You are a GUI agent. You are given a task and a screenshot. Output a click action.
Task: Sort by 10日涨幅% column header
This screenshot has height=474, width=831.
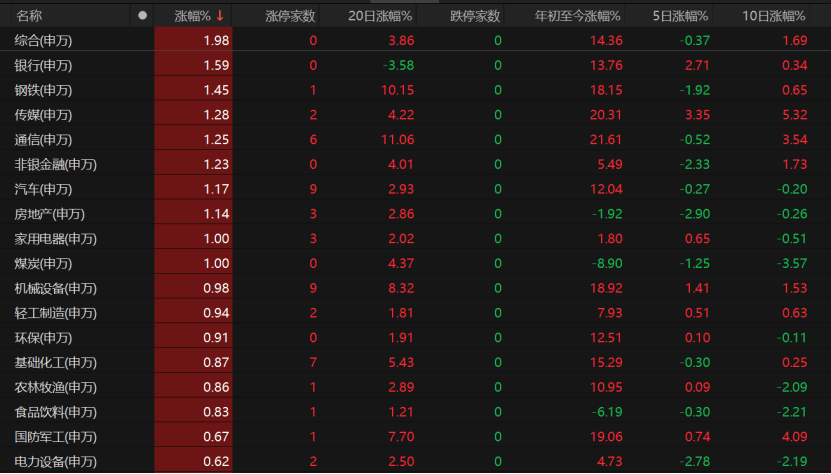tap(774, 16)
